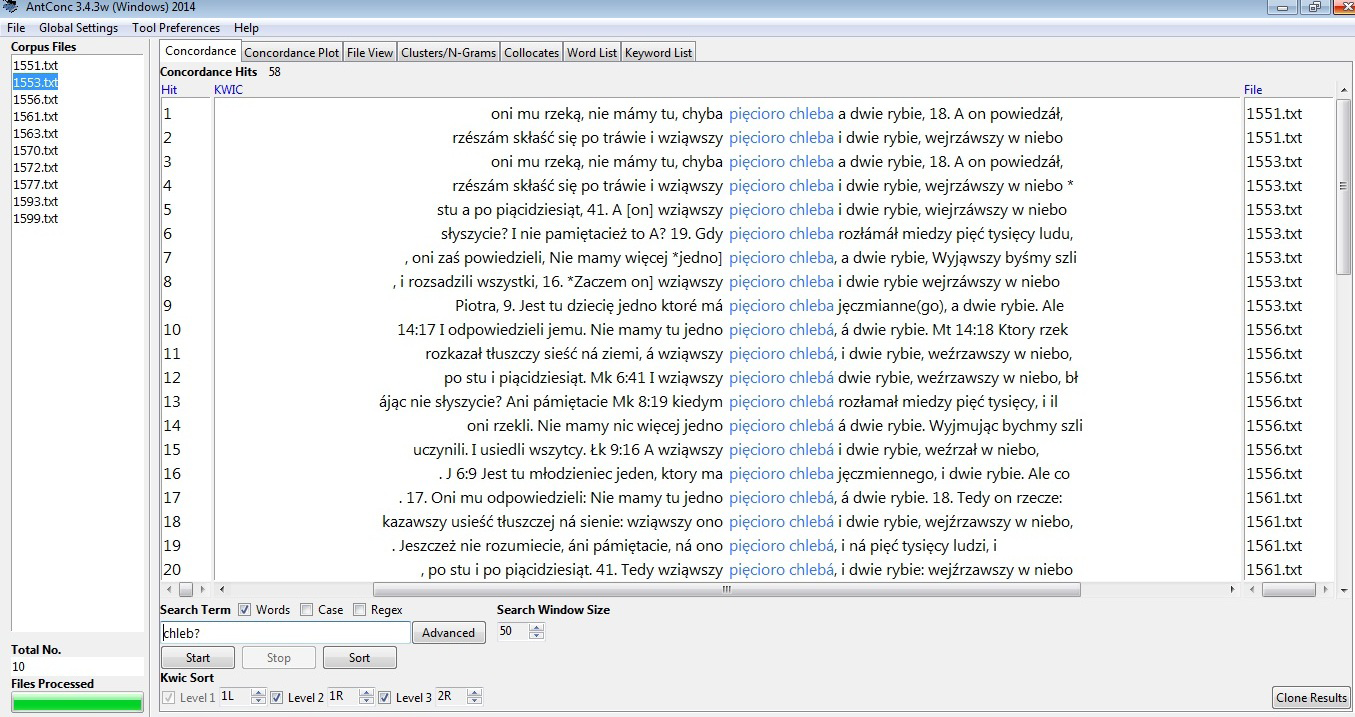Decrease the Search Window Size value
Viewport: 1355px width, 717px height.
coord(537,636)
